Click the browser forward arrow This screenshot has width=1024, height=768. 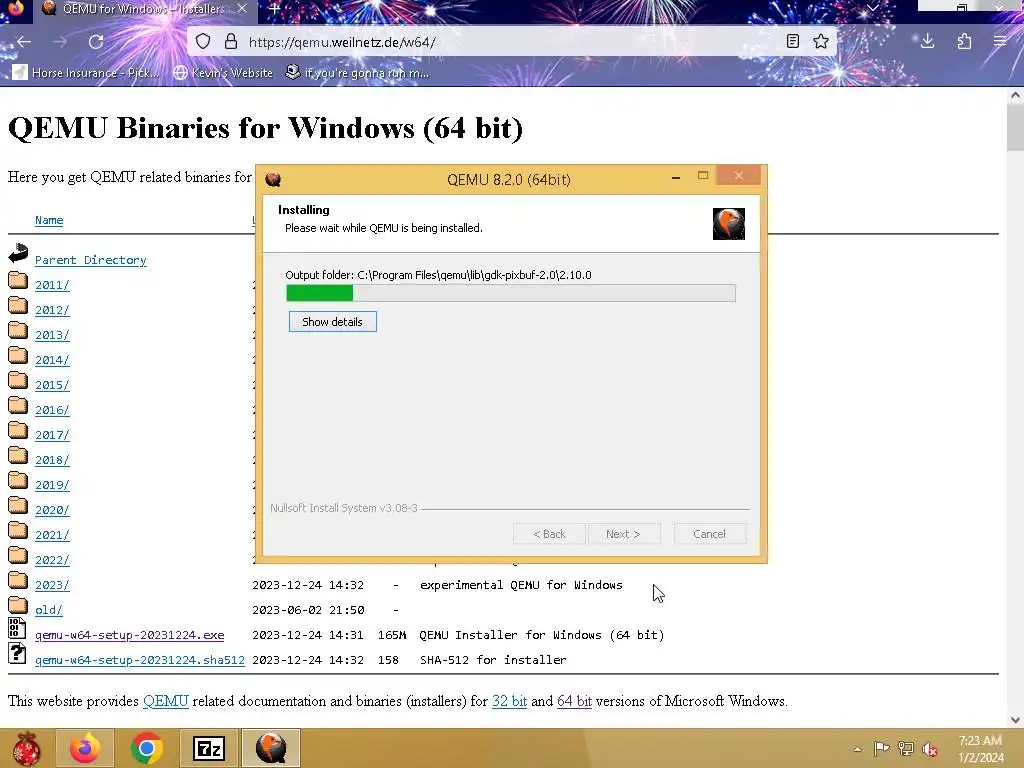pos(59,42)
